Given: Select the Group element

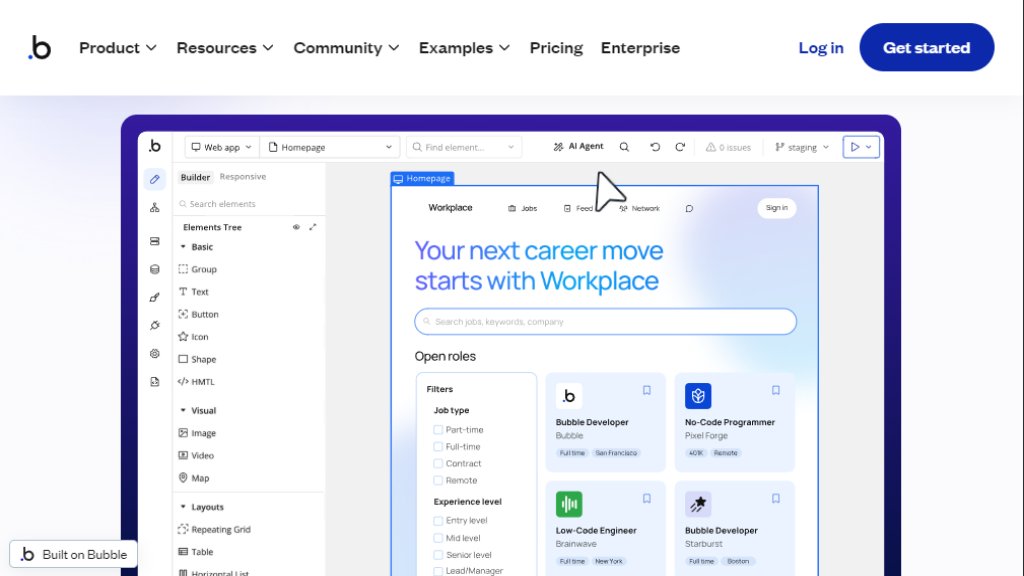Looking at the screenshot, I should tap(197, 269).
